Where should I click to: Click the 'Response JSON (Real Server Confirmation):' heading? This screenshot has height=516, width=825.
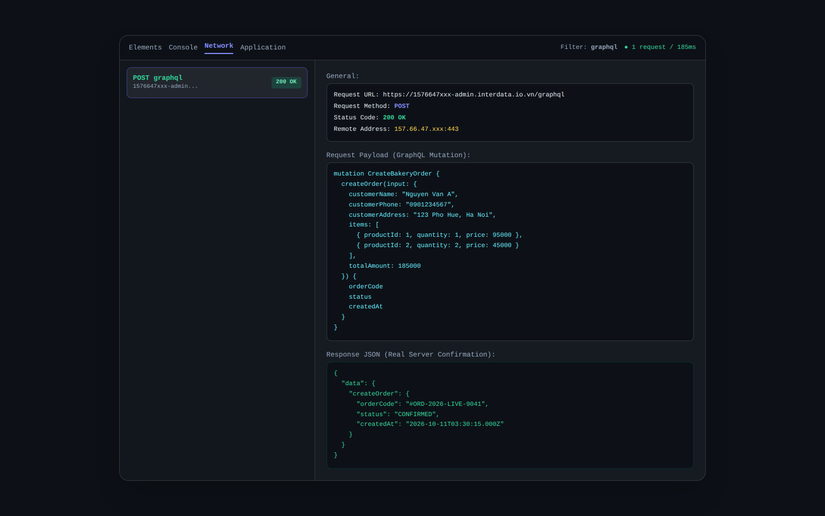[x=410, y=355]
